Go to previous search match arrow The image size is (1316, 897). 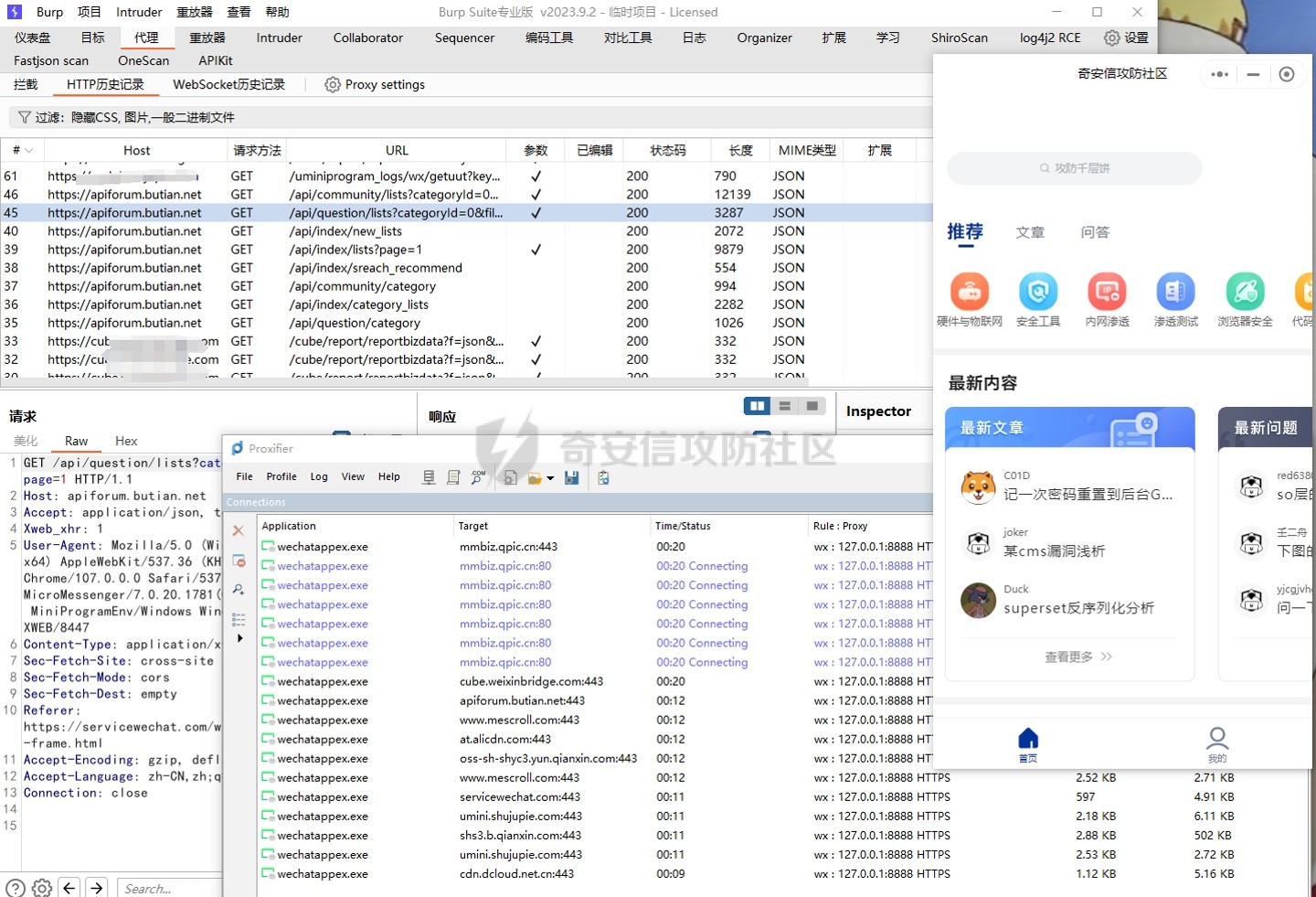pos(69,888)
